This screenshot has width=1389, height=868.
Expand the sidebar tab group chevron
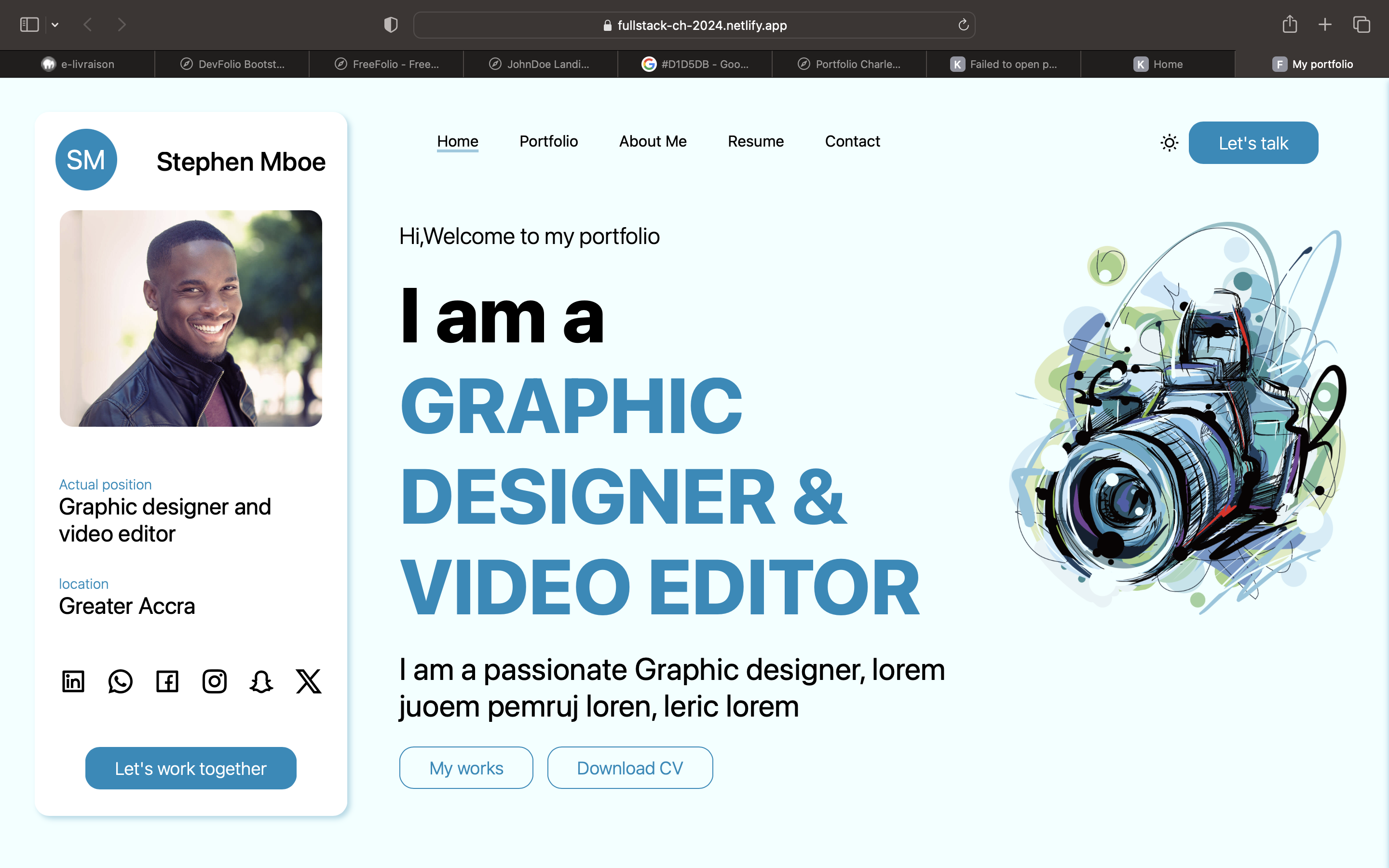click(55, 25)
